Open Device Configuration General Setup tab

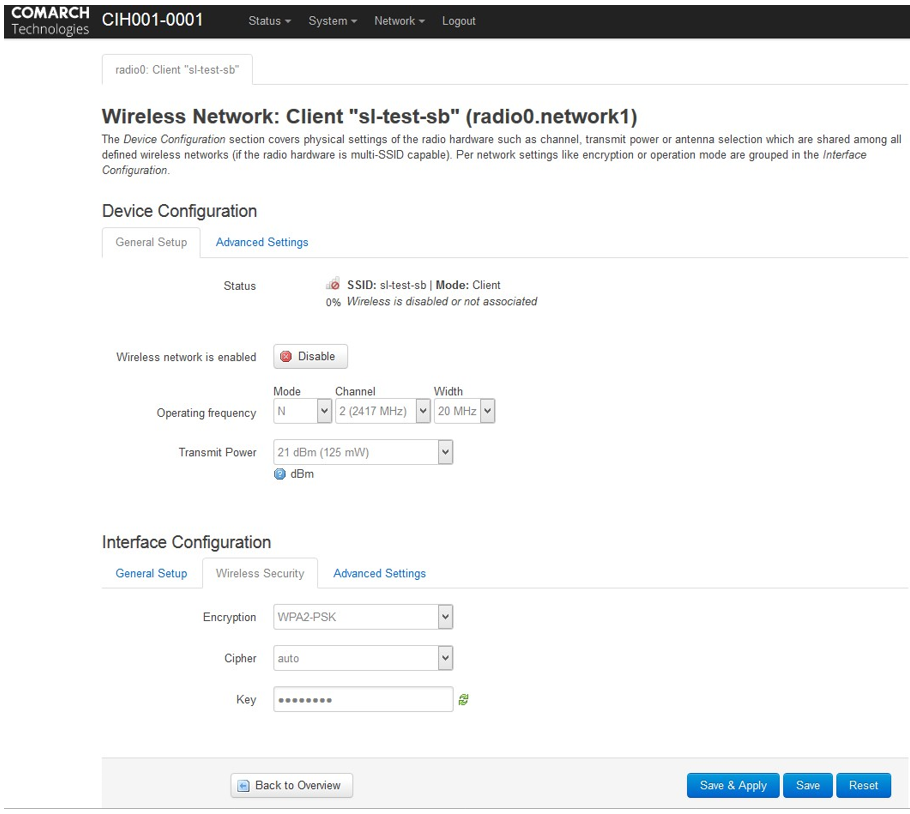[x=151, y=242]
